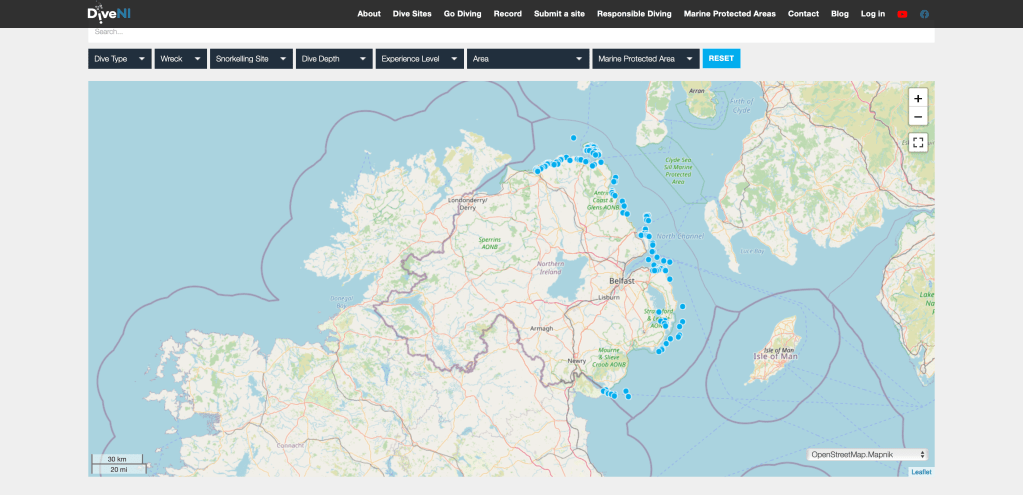Click the northernmost dive site marker
Image resolution: width=1023 pixels, height=495 pixels.
(573, 137)
